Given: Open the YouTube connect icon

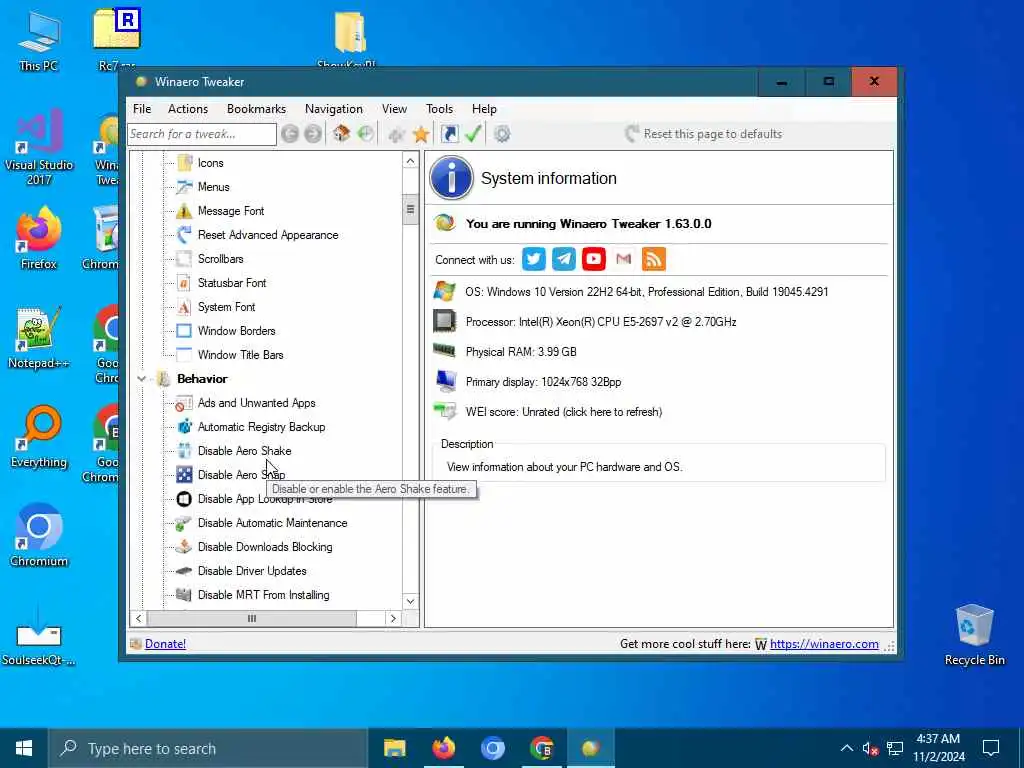Looking at the screenshot, I should [594, 259].
